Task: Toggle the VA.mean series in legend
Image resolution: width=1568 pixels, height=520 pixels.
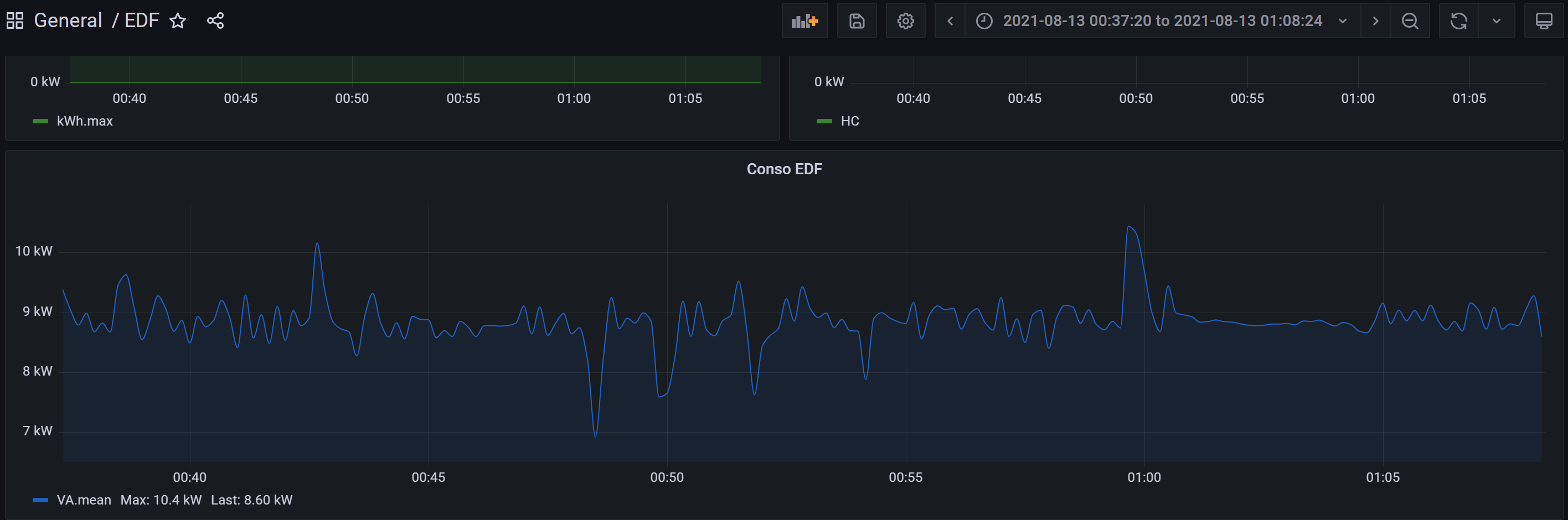Action: point(84,500)
